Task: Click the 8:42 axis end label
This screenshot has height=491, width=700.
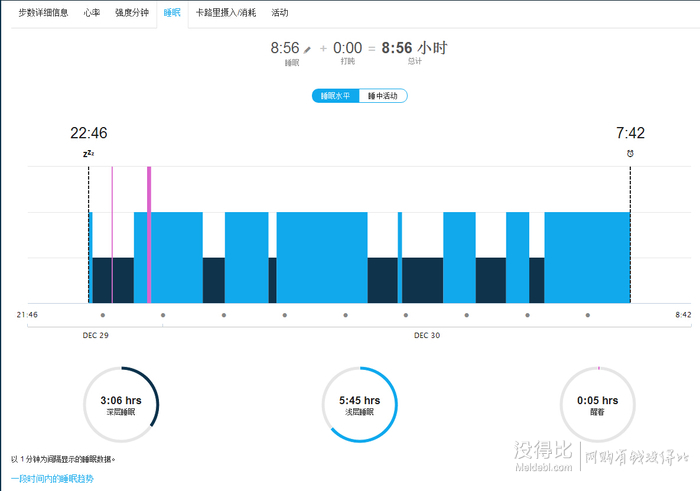Action: click(x=683, y=315)
